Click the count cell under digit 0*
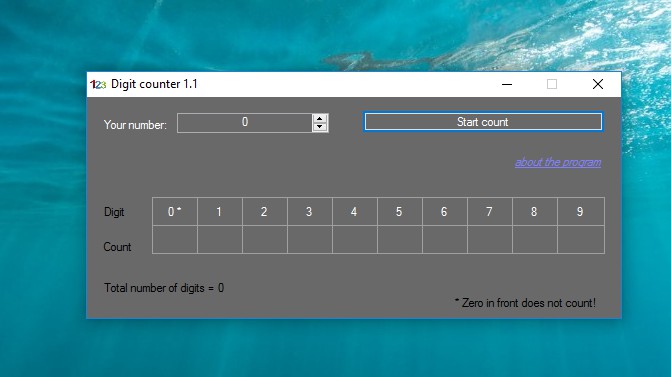The width and height of the screenshot is (671, 377). click(x=175, y=240)
